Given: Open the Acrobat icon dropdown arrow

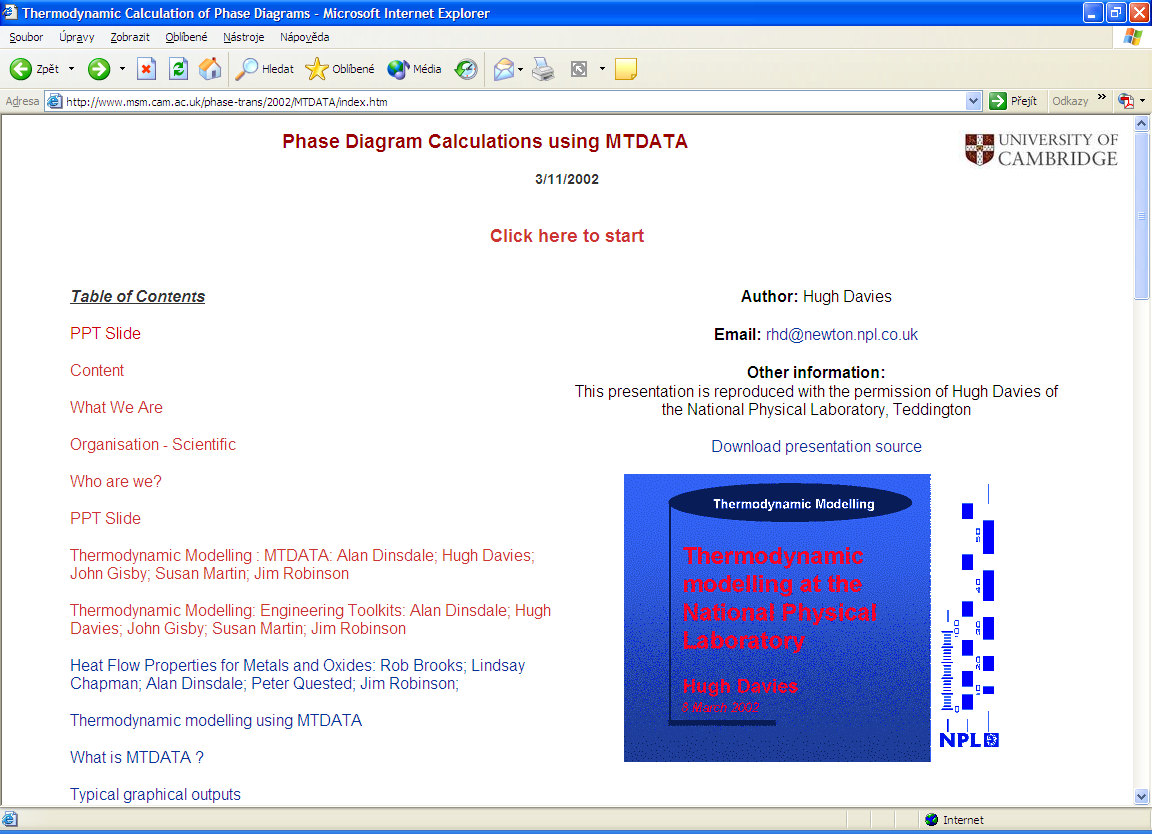Looking at the screenshot, I should pyautogui.click(x=1142, y=101).
